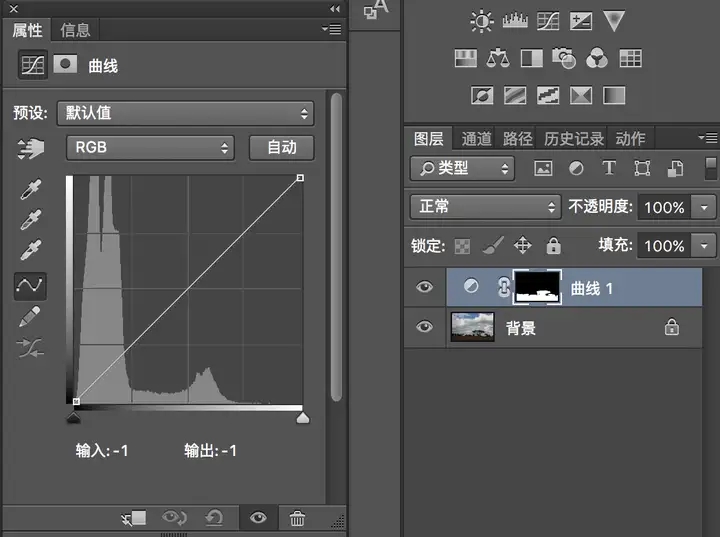The image size is (720, 537).
Task: Add a Gradient Map adjustment layer
Action: tap(614, 96)
